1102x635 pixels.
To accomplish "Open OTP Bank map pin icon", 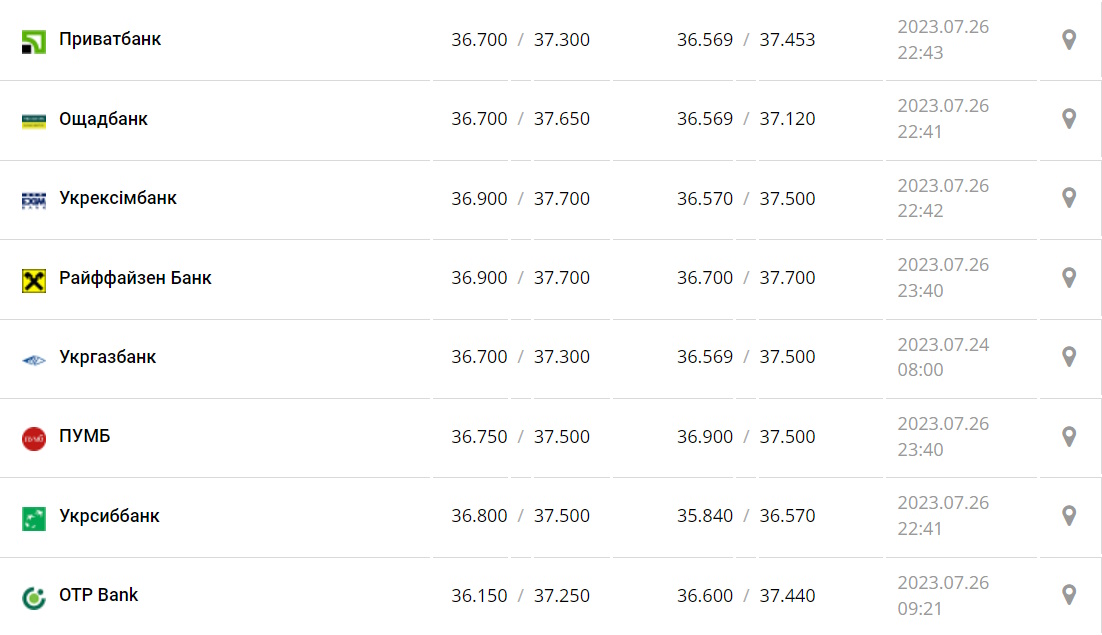I will pyautogui.click(x=1068, y=595).
